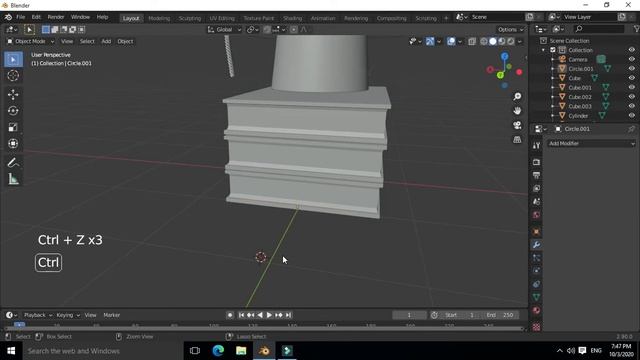Toggle camera view icon
Image resolution: width=640 pixels, height=360 pixels.
[x=517, y=125]
